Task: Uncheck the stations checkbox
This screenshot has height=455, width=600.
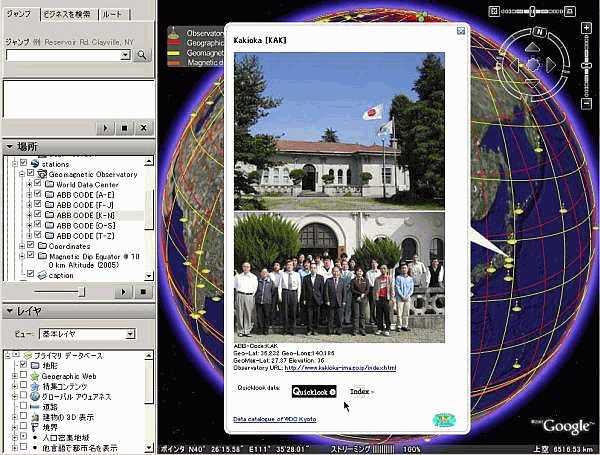Action: coord(23,163)
